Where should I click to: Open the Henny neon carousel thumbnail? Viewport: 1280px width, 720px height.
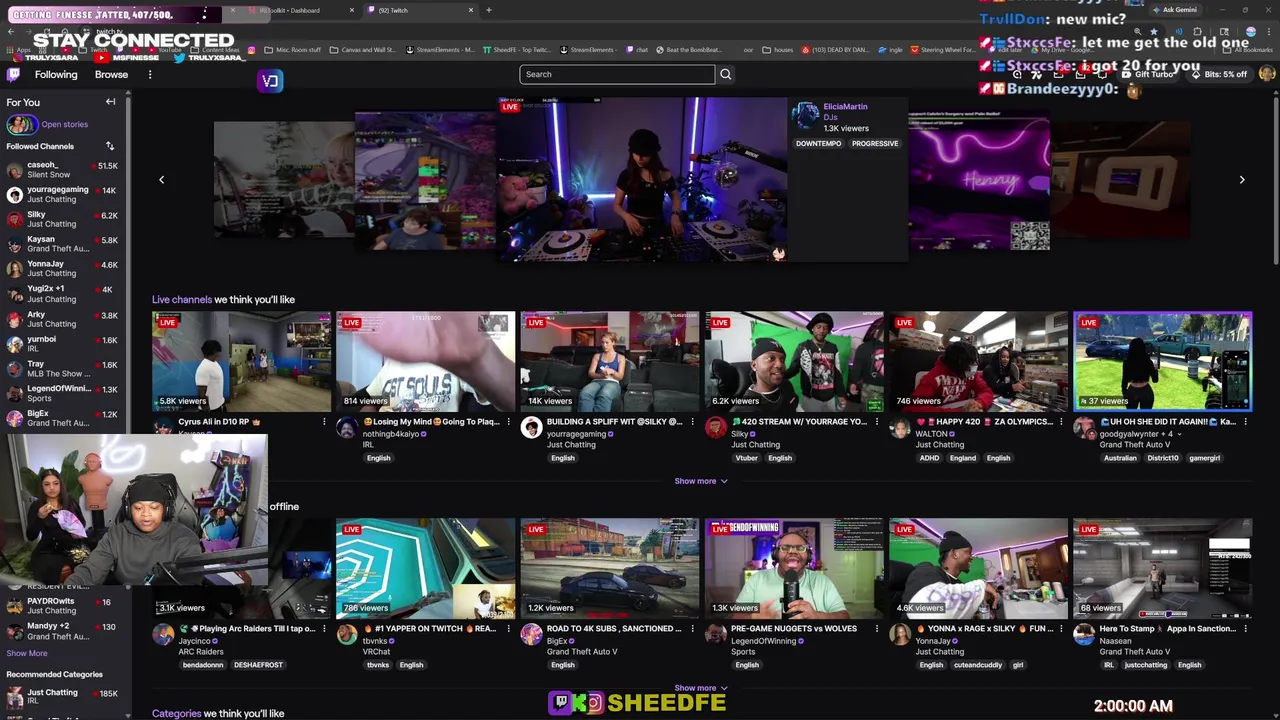click(x=978, y=182)
